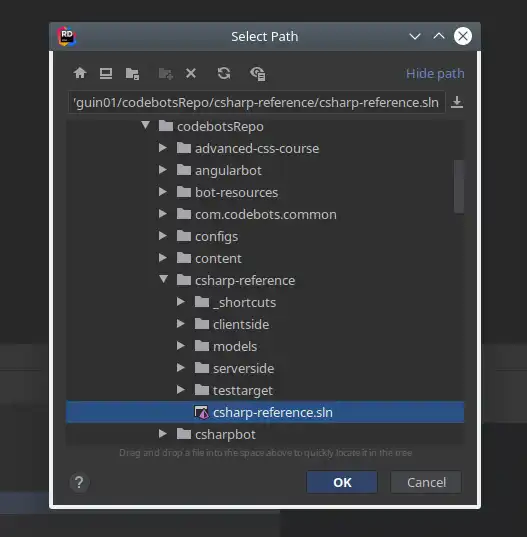Expand the serverside folder

click(x=181, y=368)
